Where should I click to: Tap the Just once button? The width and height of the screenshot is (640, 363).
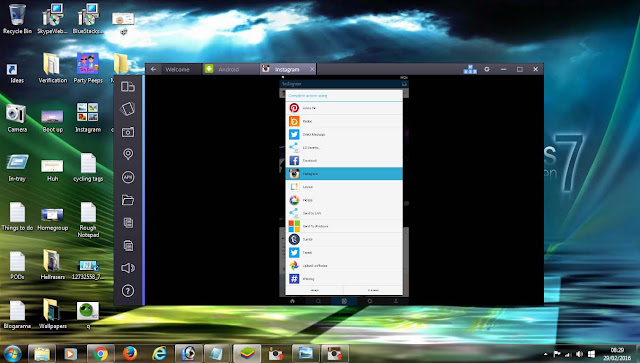[373, 290]
